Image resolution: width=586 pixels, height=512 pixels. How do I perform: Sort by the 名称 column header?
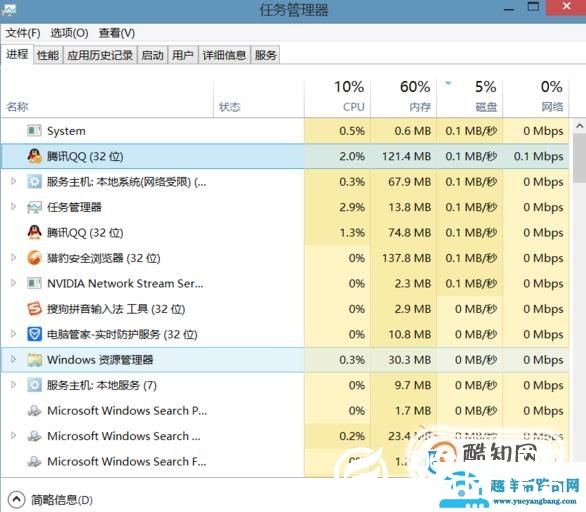pyautogui.click(x=107, y=98)
